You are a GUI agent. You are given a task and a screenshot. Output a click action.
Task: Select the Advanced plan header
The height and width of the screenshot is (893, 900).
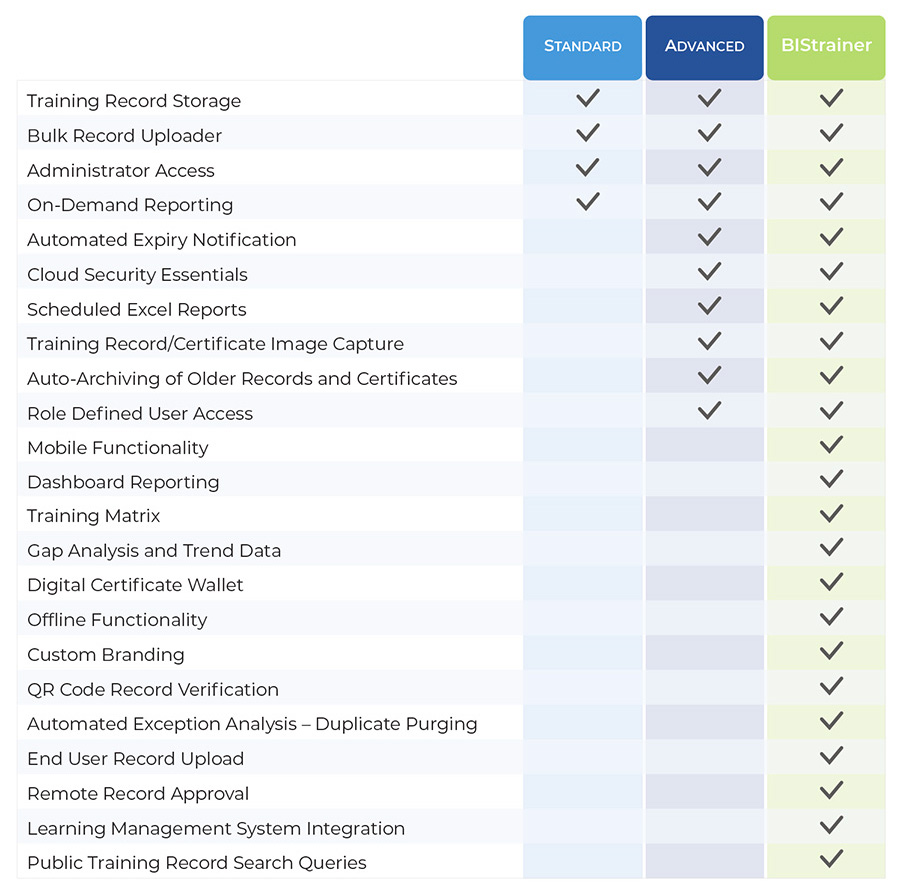pos(705,48)
